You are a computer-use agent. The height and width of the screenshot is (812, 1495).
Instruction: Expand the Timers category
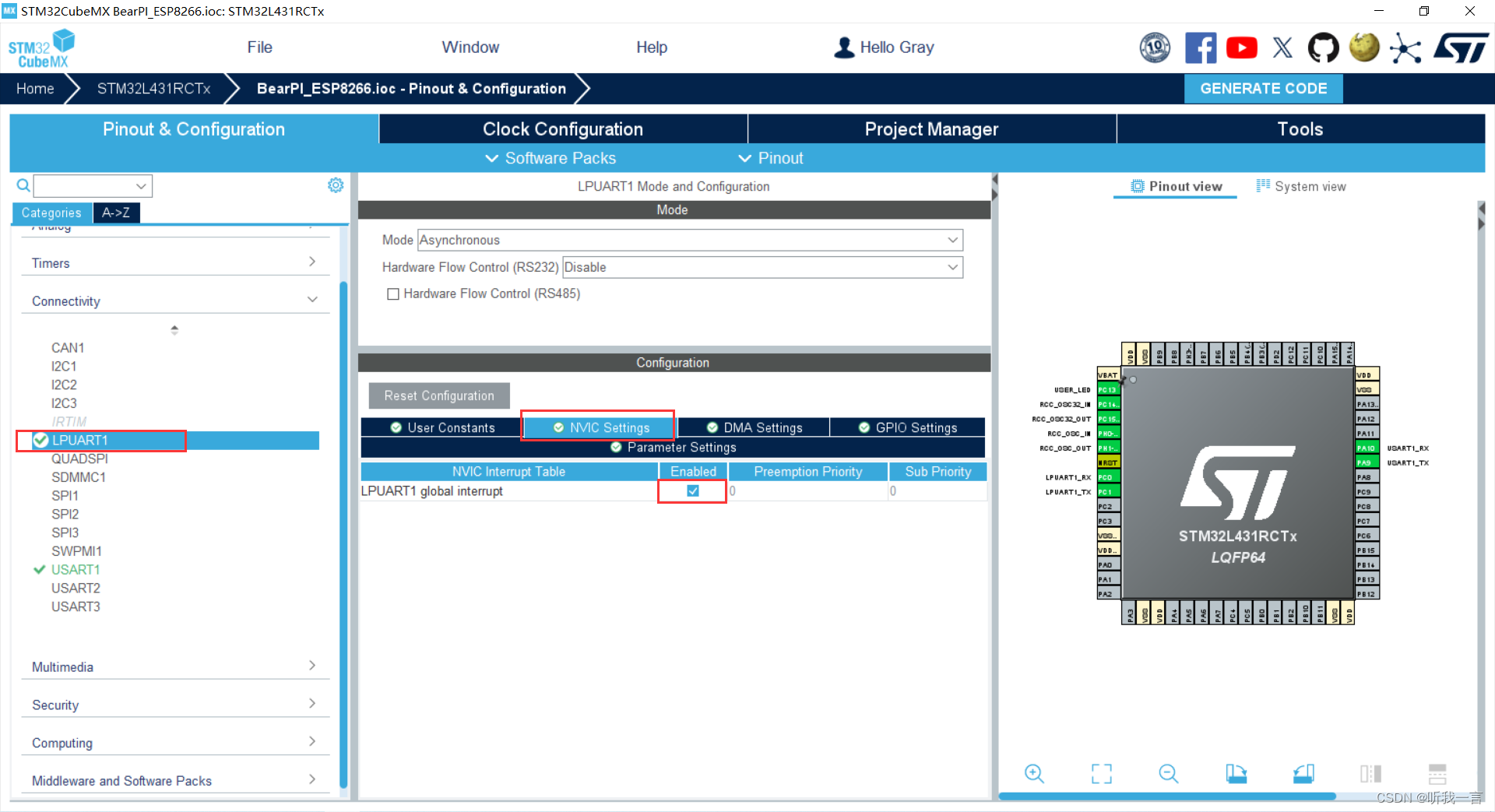175,262
